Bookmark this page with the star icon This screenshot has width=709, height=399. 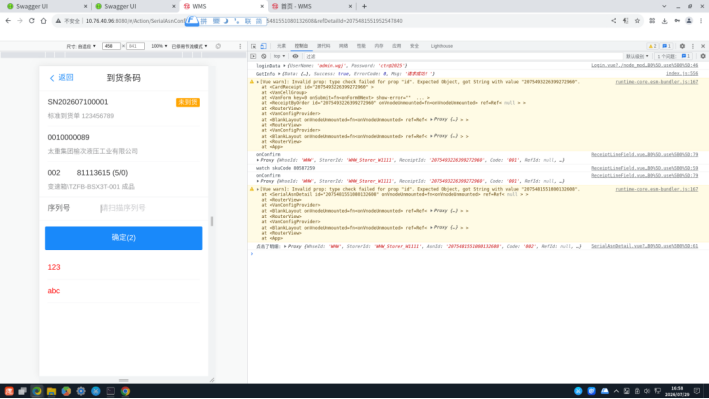click(x=637, y=21)
